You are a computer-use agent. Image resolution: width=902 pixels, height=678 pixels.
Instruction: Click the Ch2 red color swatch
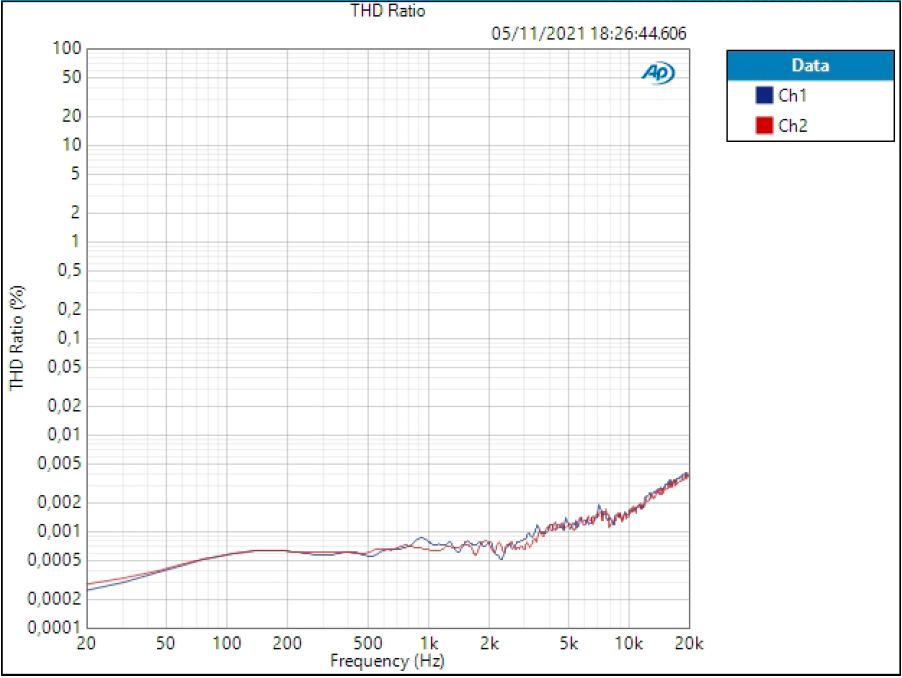[764, 125]
